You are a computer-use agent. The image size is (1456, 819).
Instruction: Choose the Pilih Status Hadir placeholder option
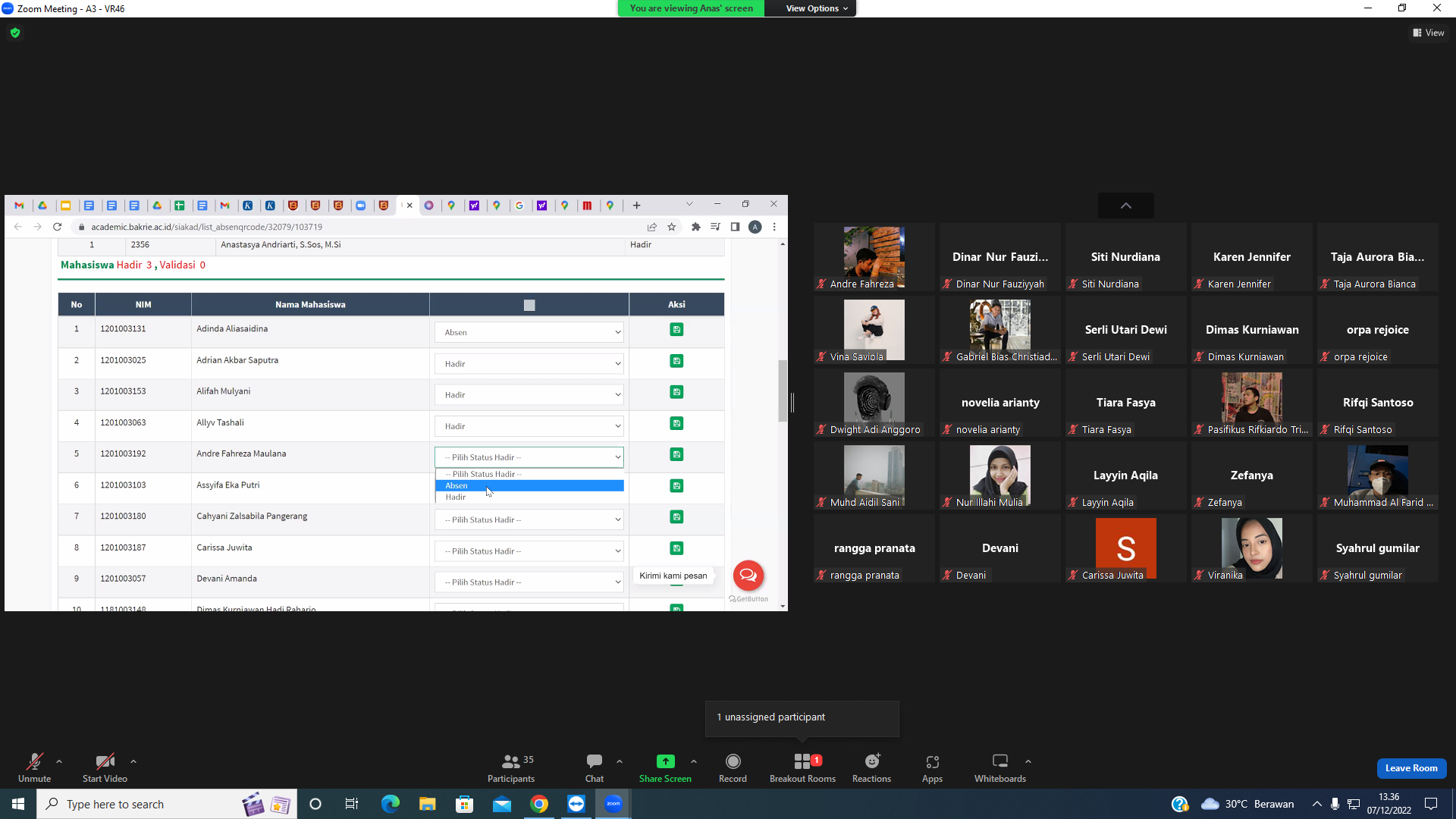[x=529, y=474]
